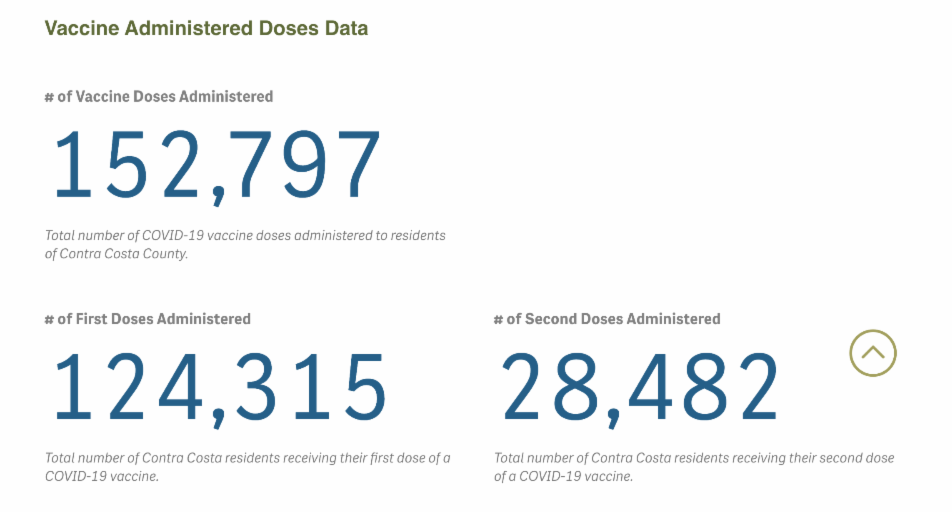The width and height of the screenshot is (952, 512).
Task: Click the 152,797 total doses figure
Action: [216, 164]
